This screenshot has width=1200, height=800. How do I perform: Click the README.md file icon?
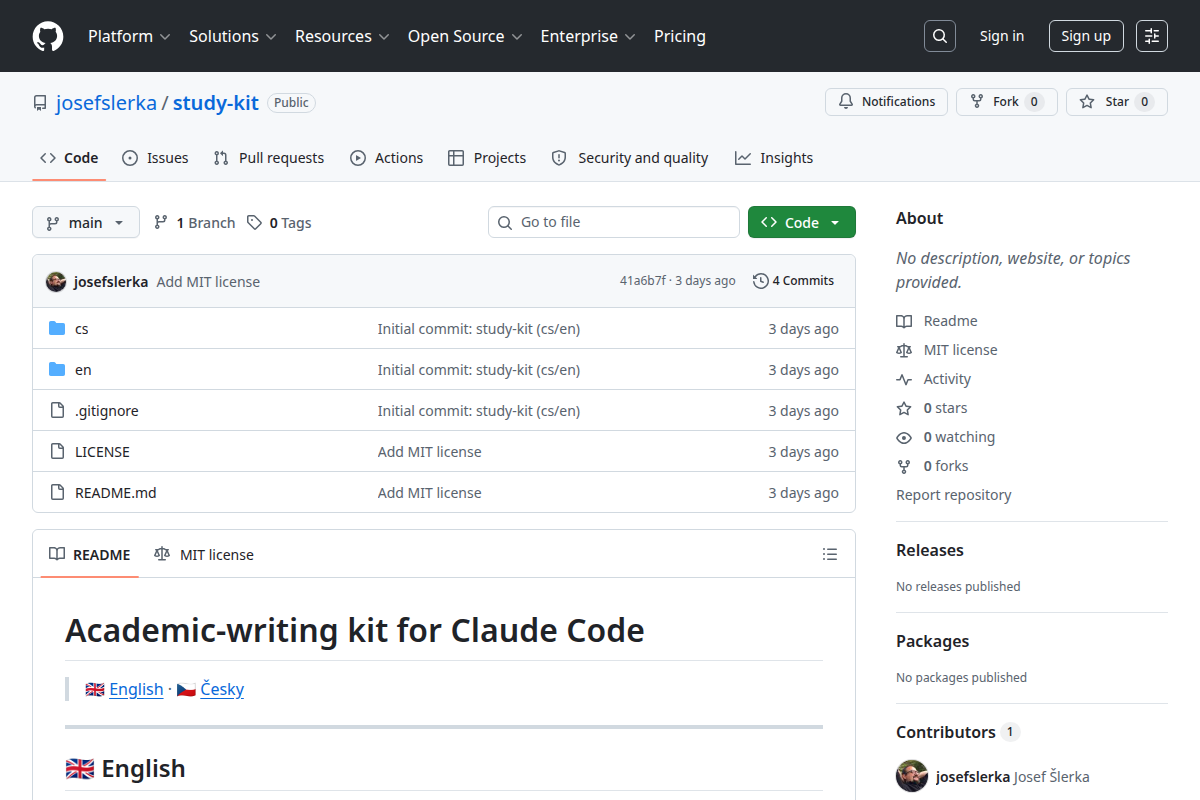coord(57,493)
